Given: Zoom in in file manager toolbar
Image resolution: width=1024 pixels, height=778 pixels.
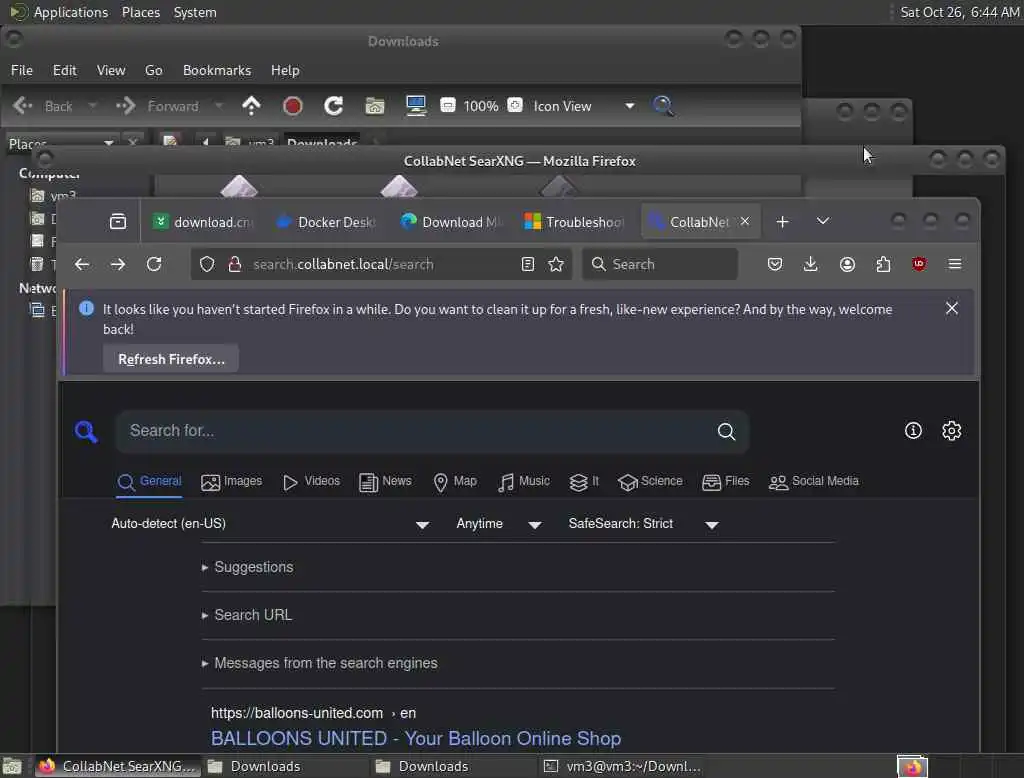Looking at the screenshot, I should click(515, 105).
